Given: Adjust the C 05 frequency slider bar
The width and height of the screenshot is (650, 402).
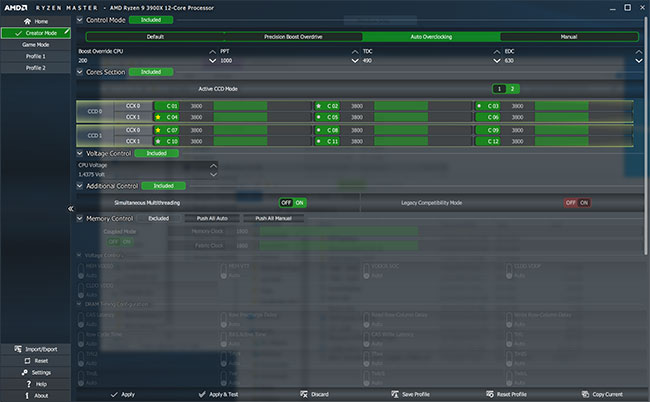Looking at the screenshot, I should click(x=423, y=117).
